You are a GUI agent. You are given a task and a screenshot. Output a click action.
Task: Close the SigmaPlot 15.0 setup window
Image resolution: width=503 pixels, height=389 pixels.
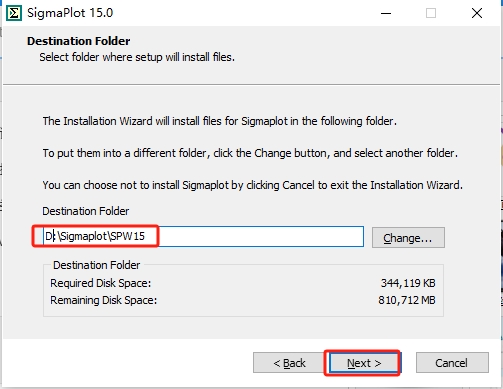(x=477, y=13)
